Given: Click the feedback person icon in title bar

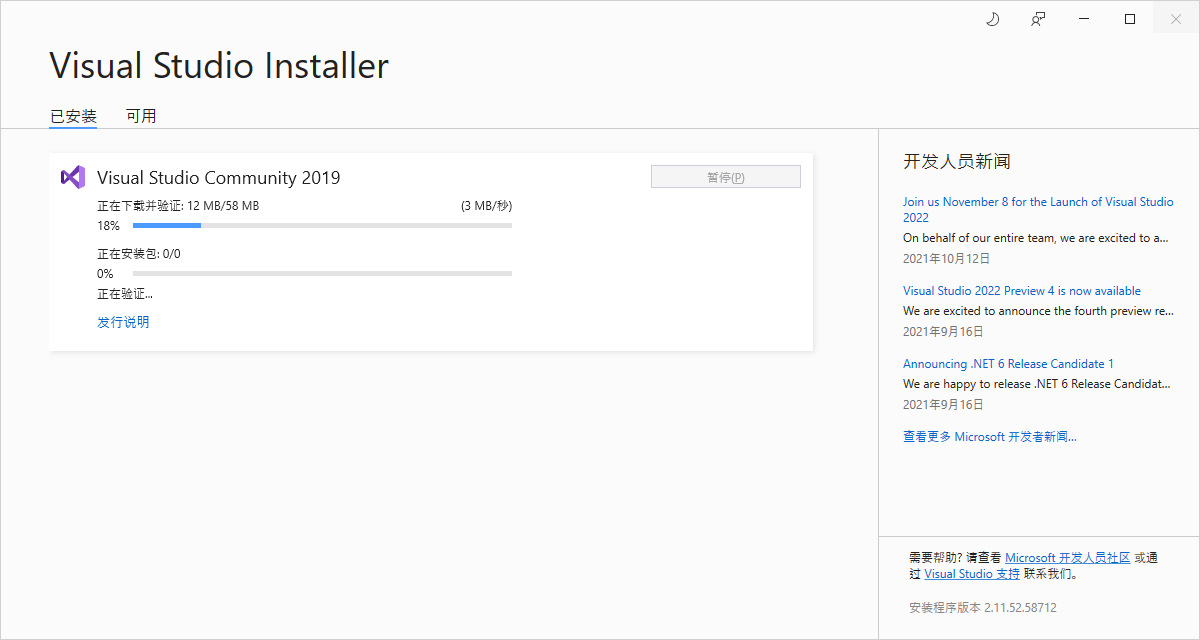Looking at the screenshot, I should click(1039, 19).
